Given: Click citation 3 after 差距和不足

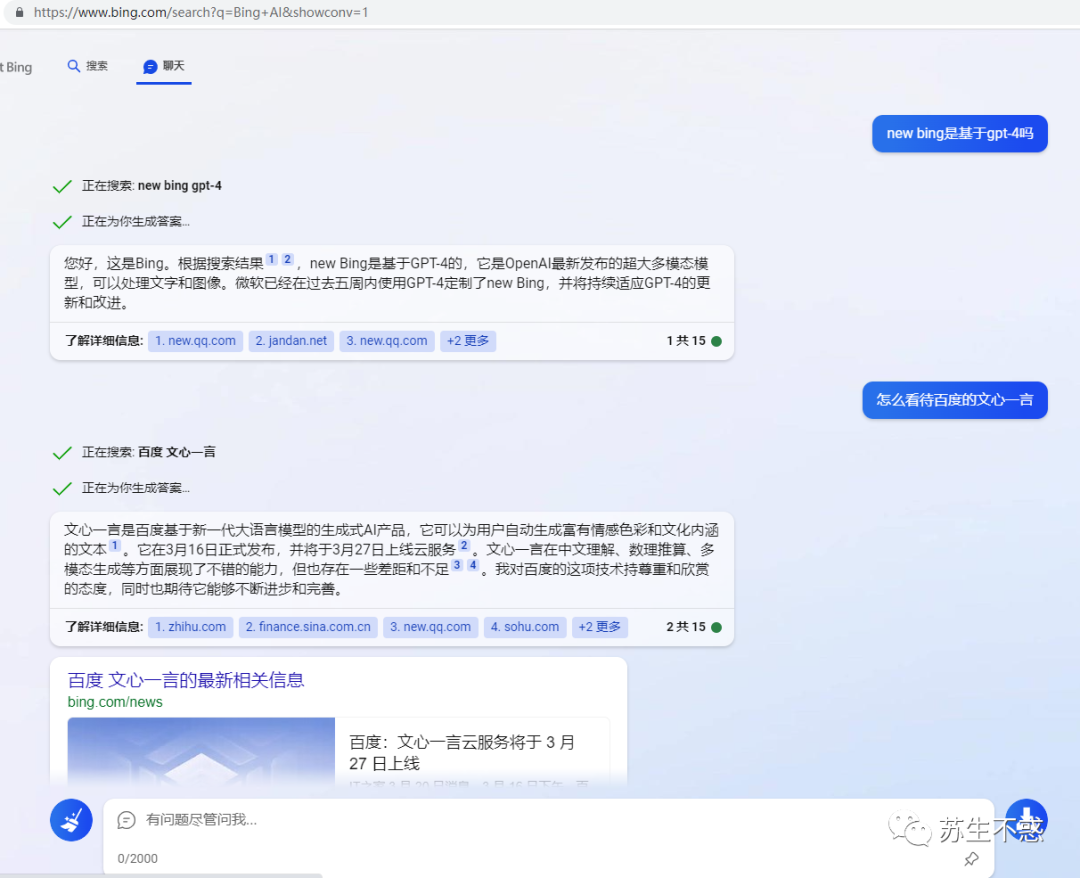Looking at the screenshot, I should click(457, 565).
